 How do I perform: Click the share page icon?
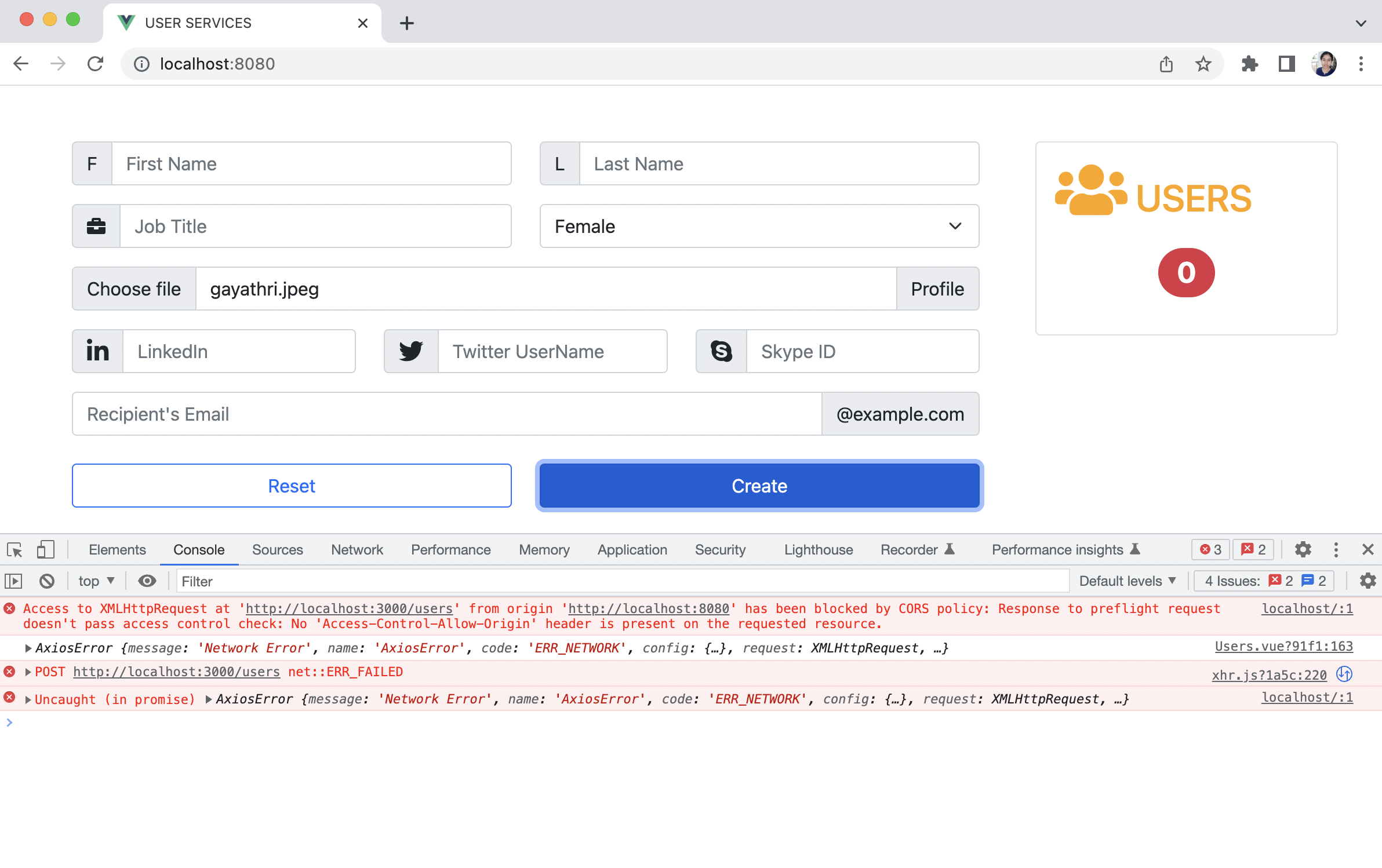tap(1166, 64)
